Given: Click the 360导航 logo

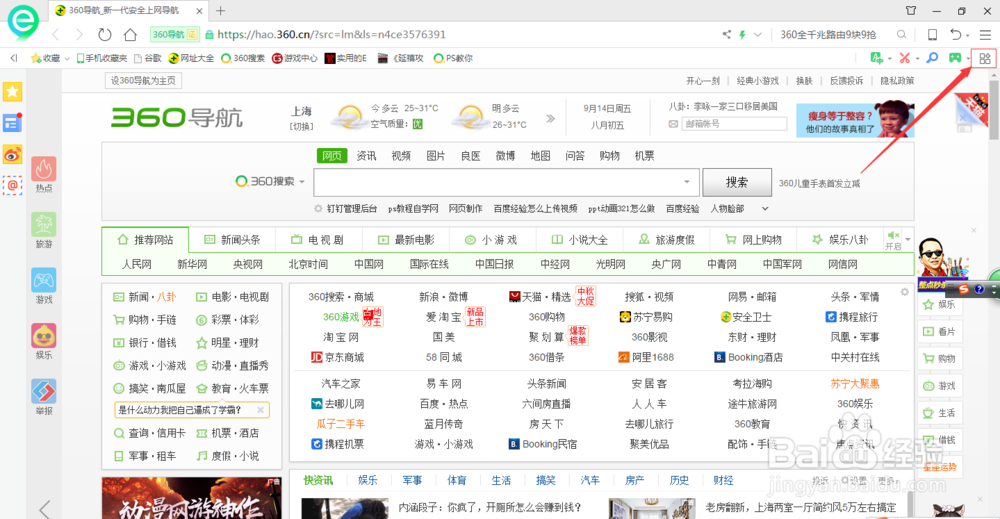Looking at the screenshot, I should (177, 117).
